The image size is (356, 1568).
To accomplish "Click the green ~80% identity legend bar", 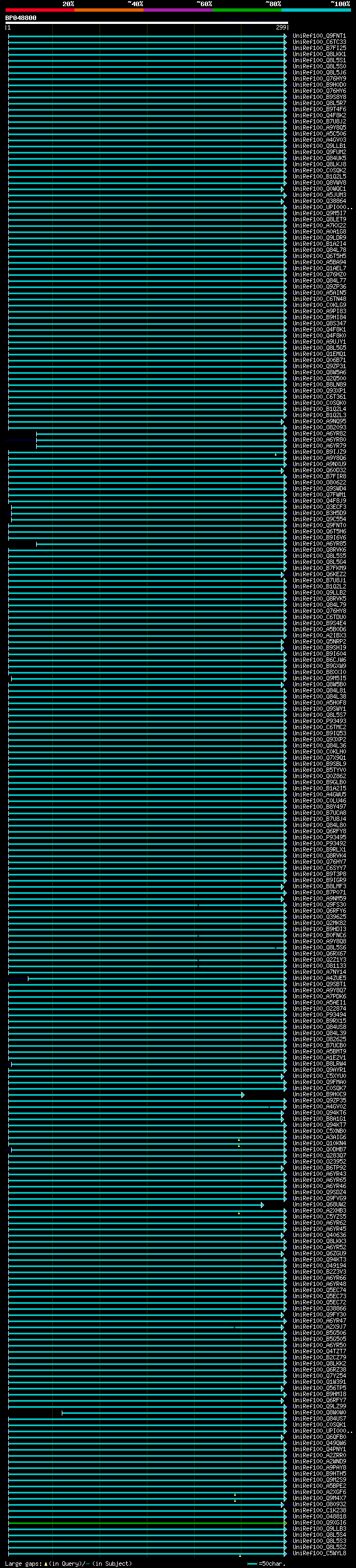I will click(x=247, y=10).
